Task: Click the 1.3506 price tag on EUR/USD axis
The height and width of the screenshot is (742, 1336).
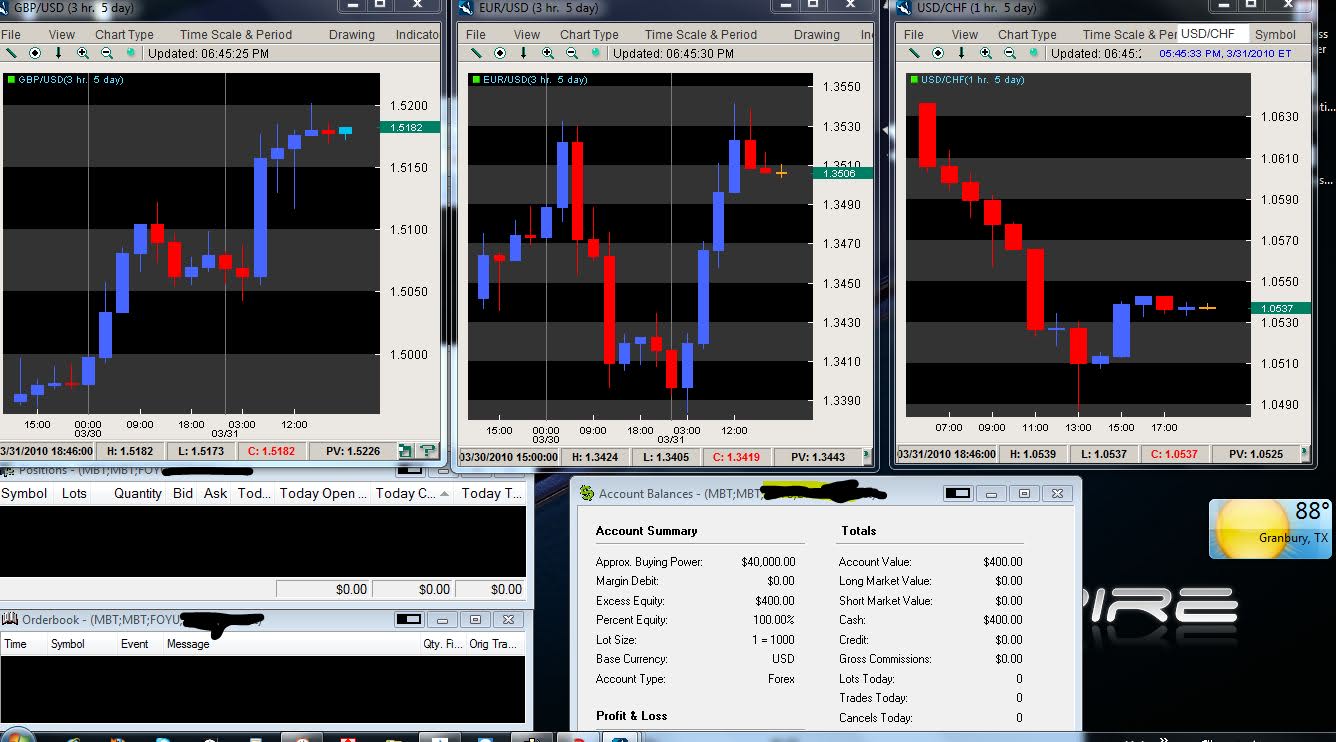Action: click(845, 173)
